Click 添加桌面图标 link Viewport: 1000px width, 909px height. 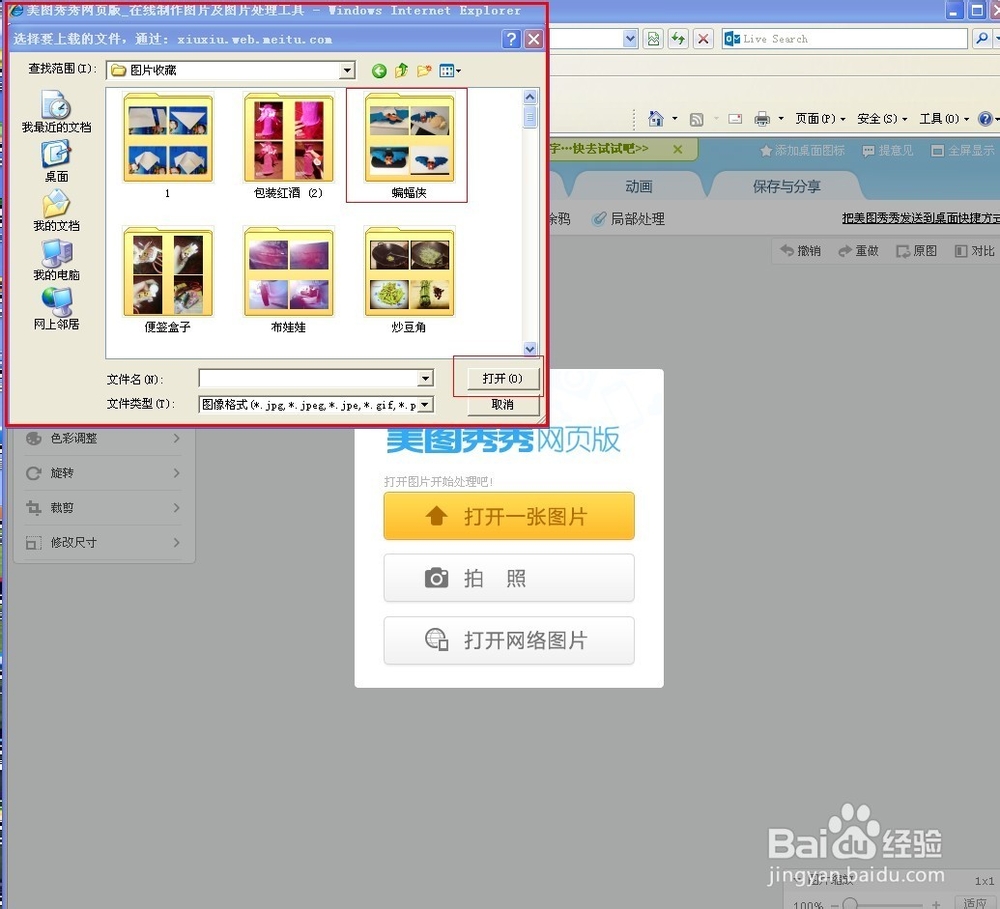click(802, 151)
